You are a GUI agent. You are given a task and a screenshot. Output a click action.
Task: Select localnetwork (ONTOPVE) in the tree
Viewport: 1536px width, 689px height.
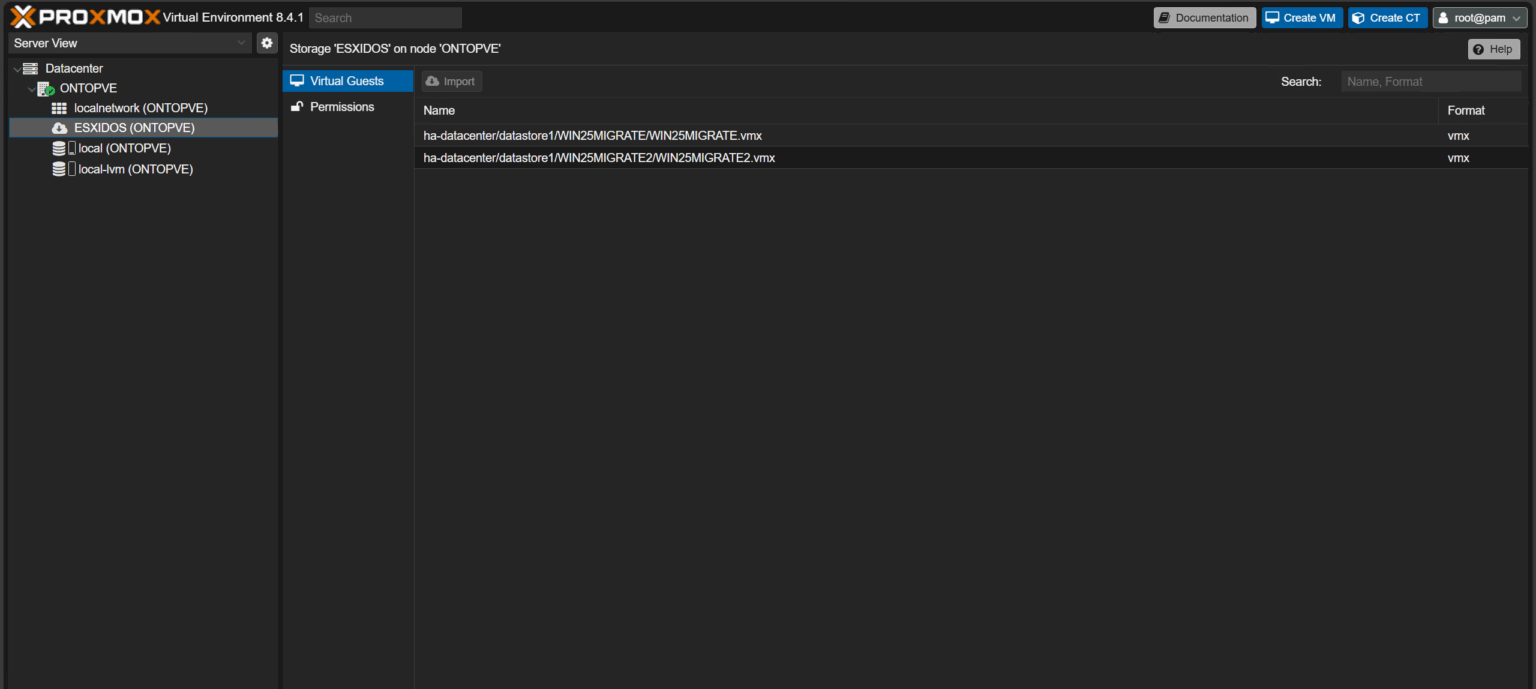click(141, 108)
